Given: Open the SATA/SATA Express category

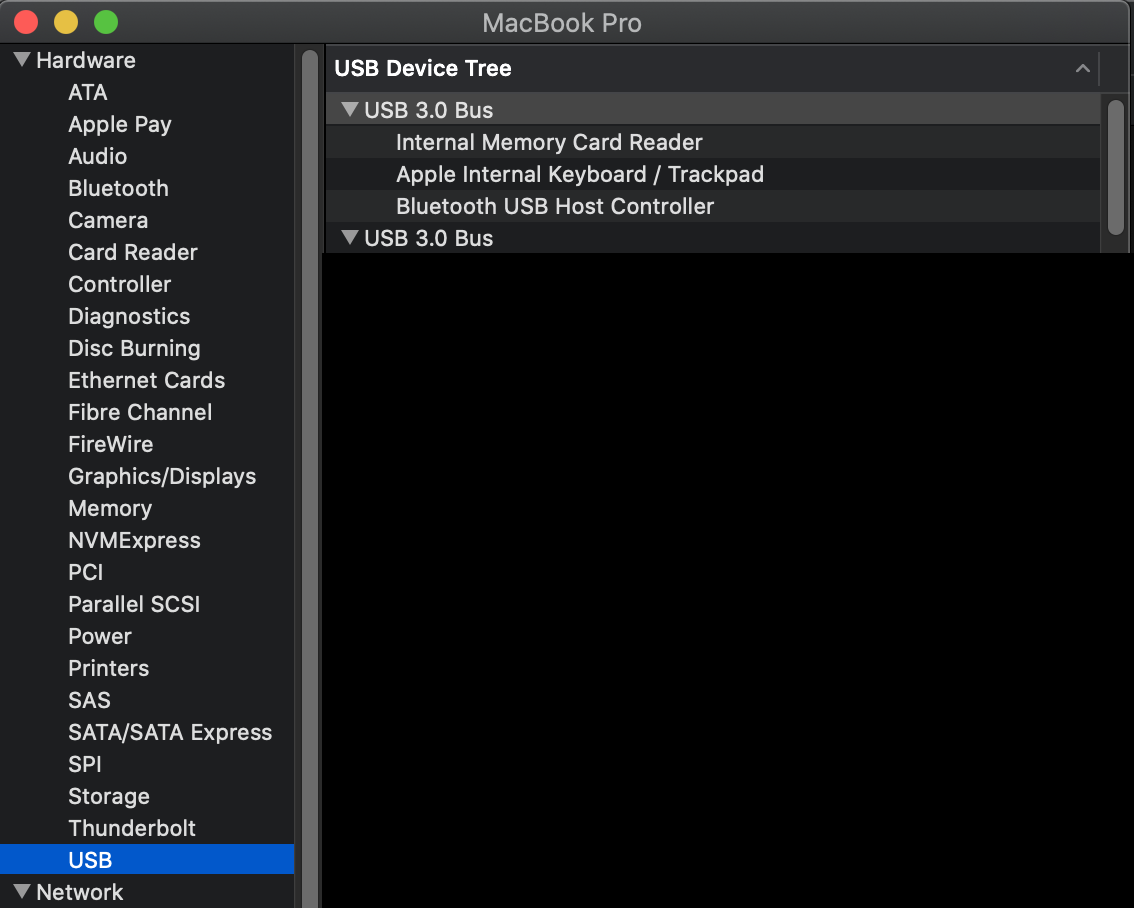Looking at the screenshot, I should tap(170, 732).
